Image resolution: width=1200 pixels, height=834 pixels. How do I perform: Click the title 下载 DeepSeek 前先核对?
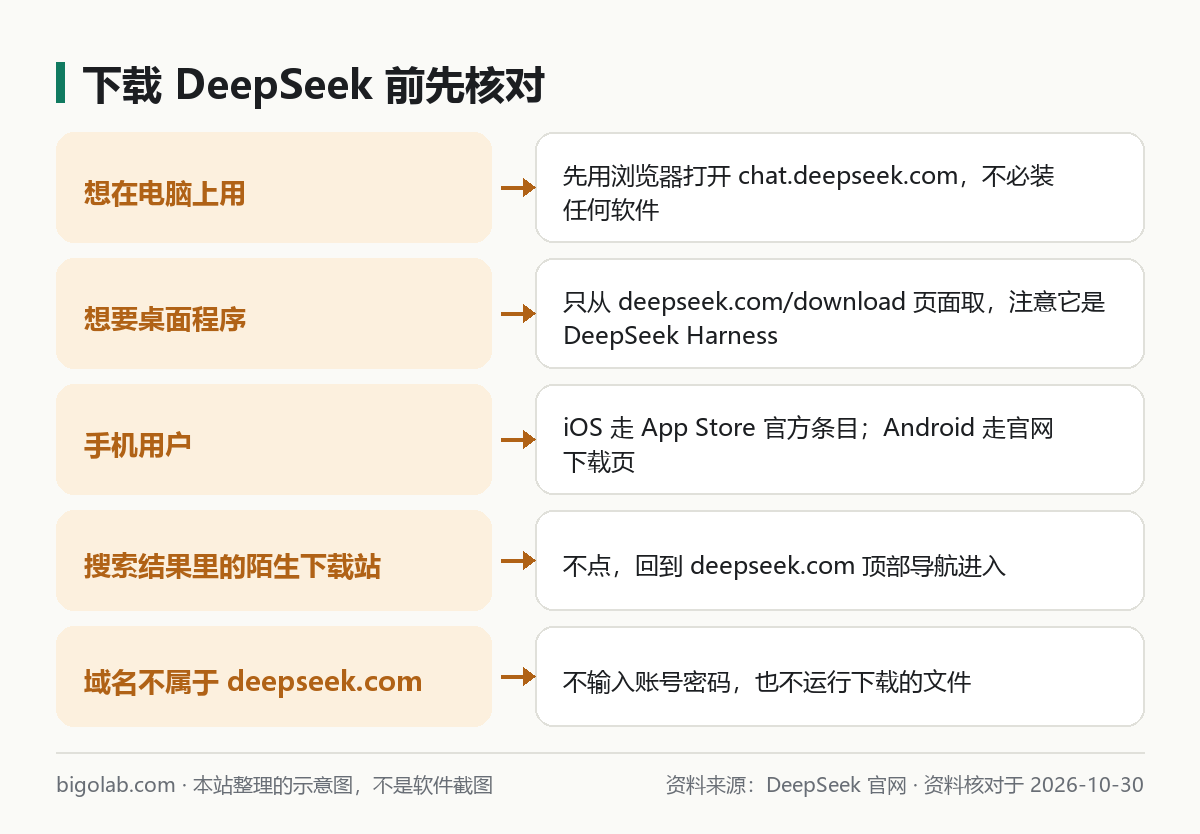pos(313,85)
